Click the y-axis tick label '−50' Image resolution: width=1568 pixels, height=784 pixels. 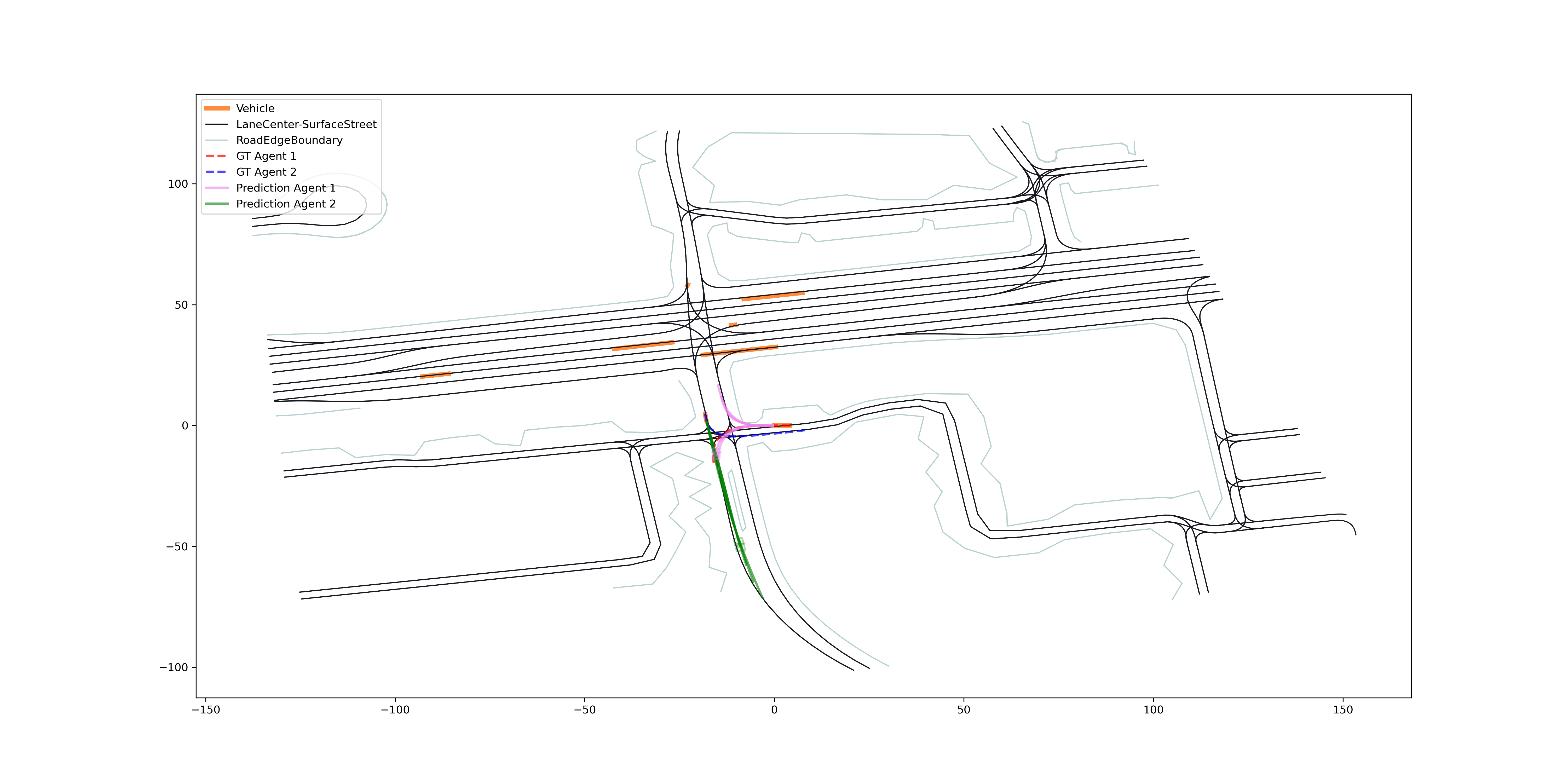tap(177, 547)
